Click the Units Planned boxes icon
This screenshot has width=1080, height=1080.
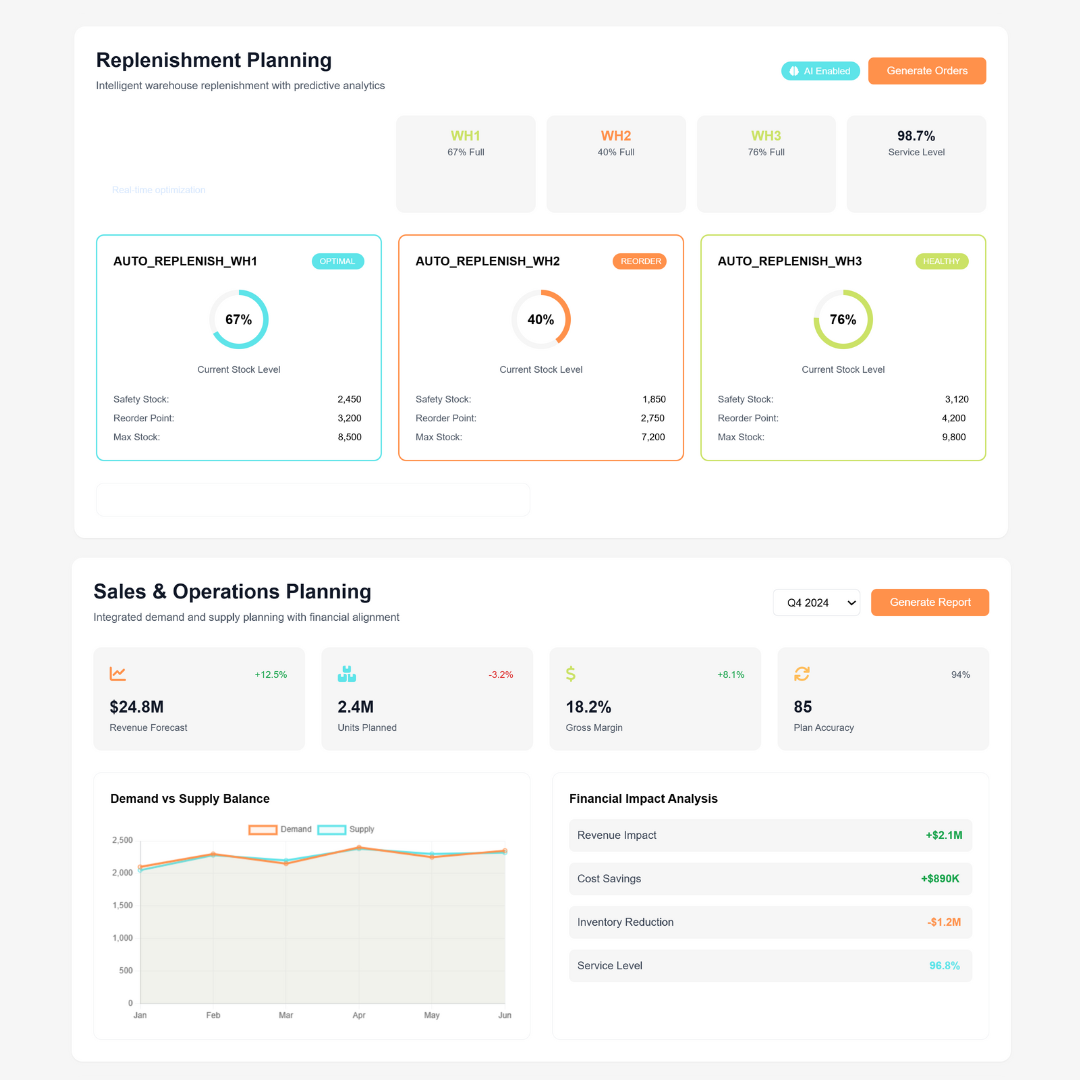coord(347,674)
